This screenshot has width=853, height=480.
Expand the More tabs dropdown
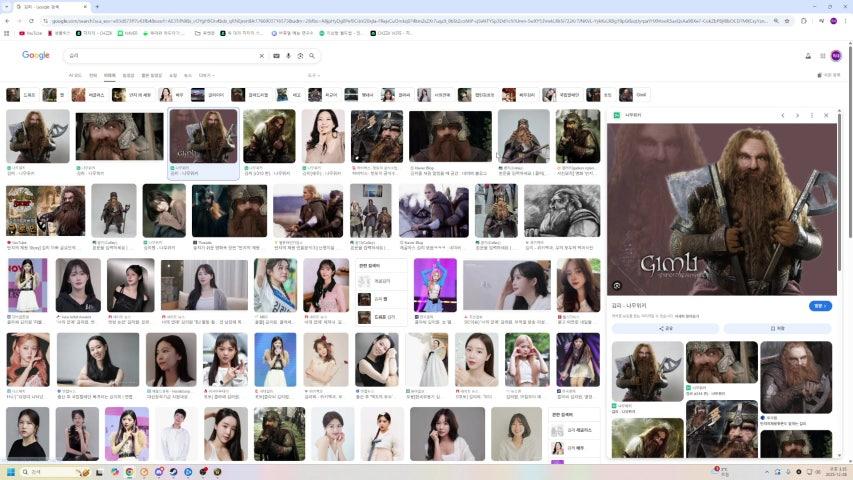tap(207, 75)
